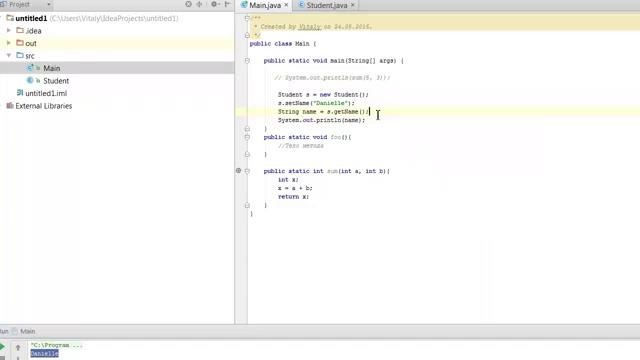
Task: Select untitled1.iml in the project tree
Action: point(46,93)
